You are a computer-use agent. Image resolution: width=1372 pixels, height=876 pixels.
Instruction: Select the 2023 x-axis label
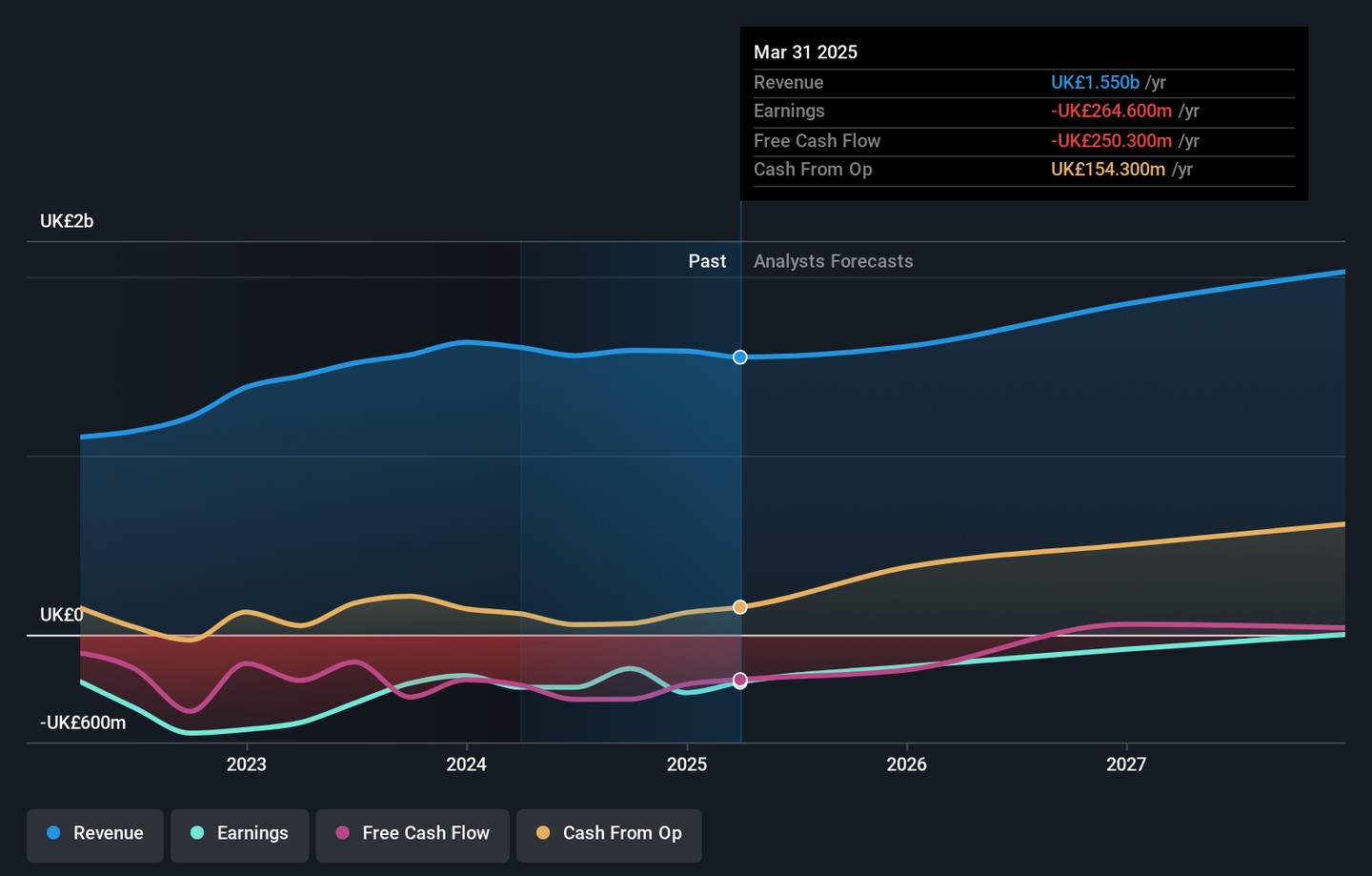point(246,764)
